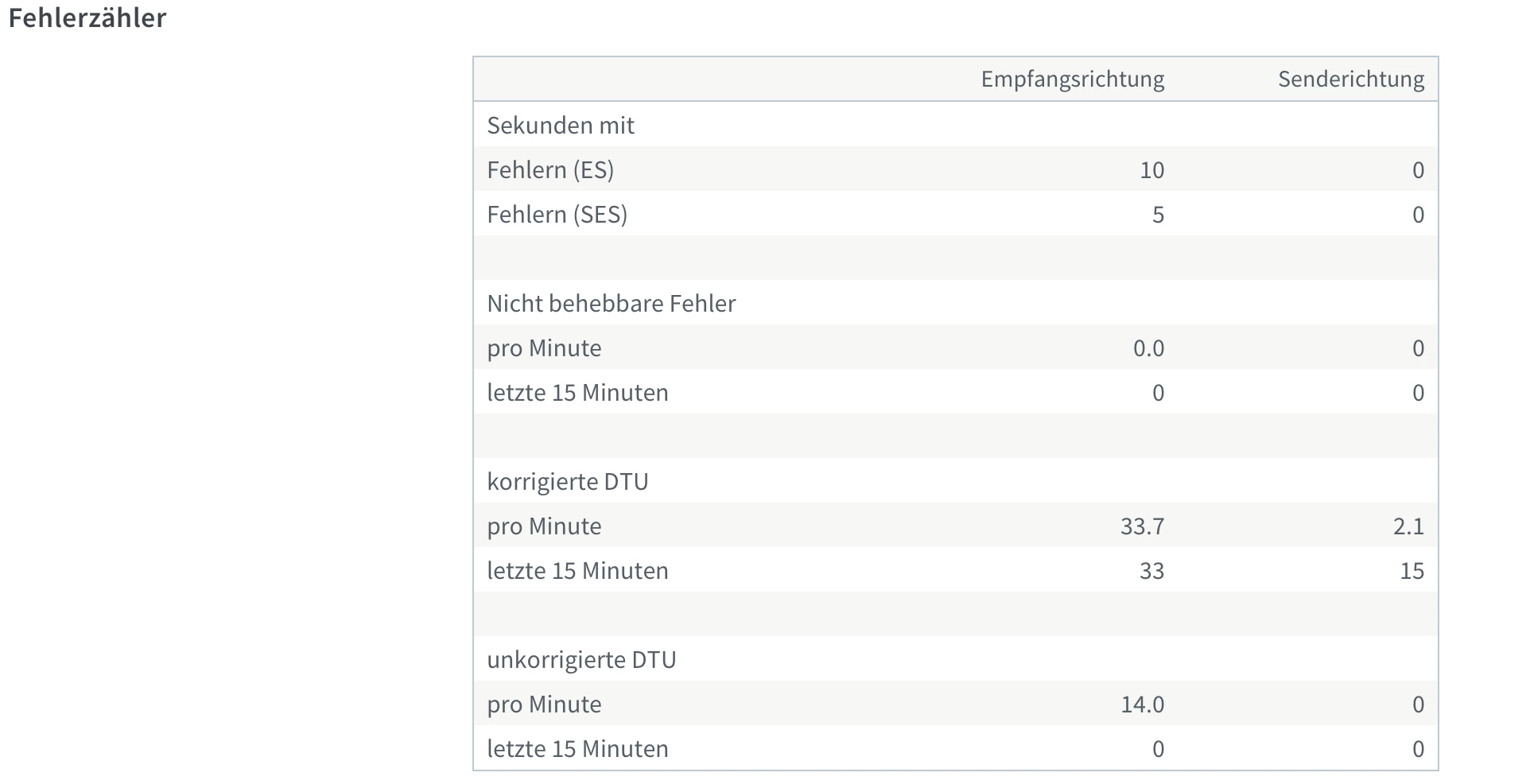The image size is (1530, 784).
Task: Click the ES receive value 10
Action: [x=1151, y=169]
